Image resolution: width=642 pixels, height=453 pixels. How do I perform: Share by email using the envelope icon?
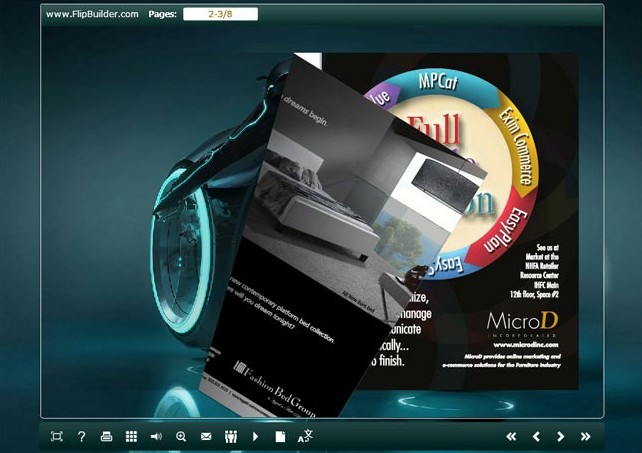(x=206, y=436)
